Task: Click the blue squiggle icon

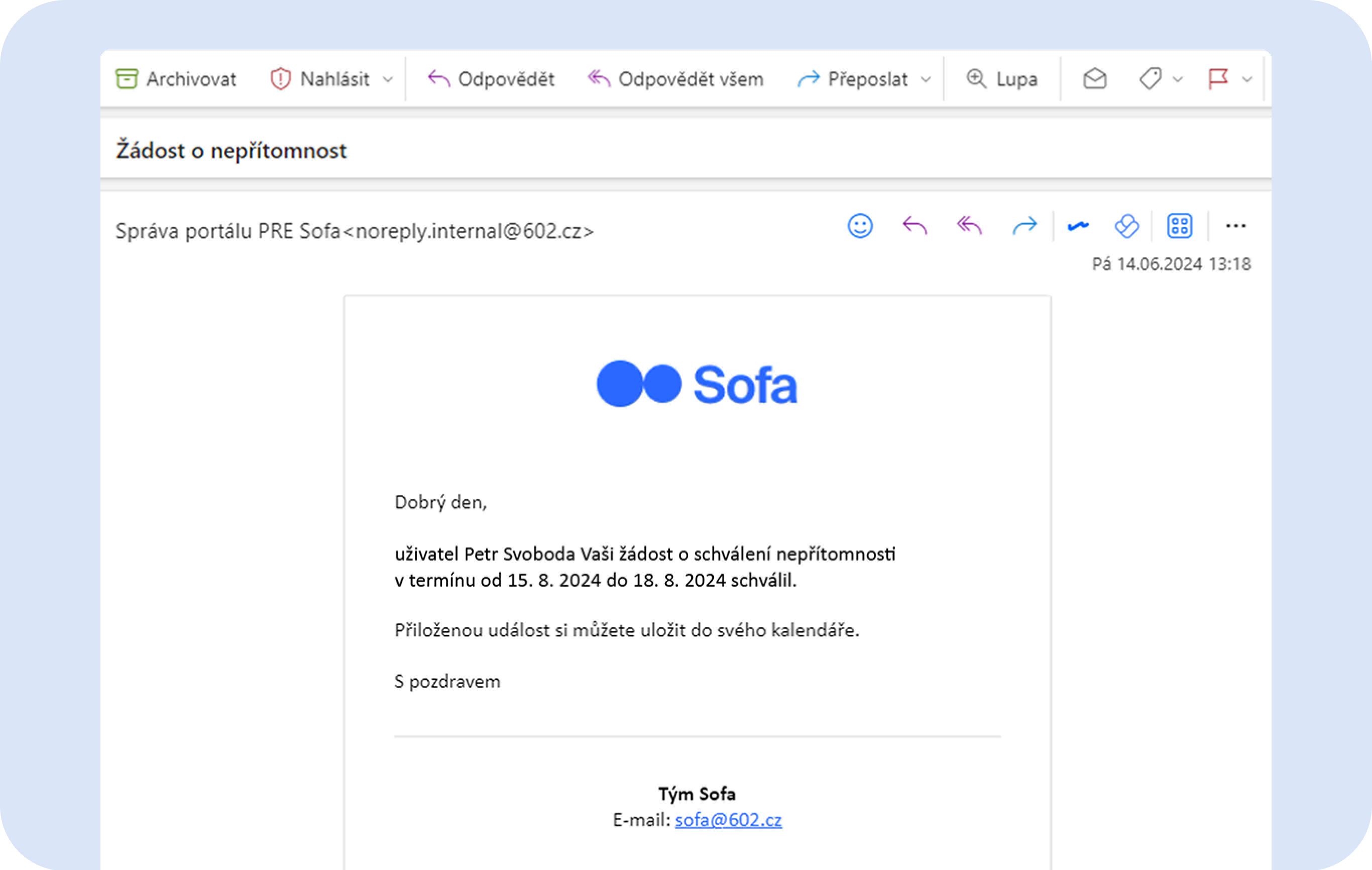Action: [x=1078, y=226]
